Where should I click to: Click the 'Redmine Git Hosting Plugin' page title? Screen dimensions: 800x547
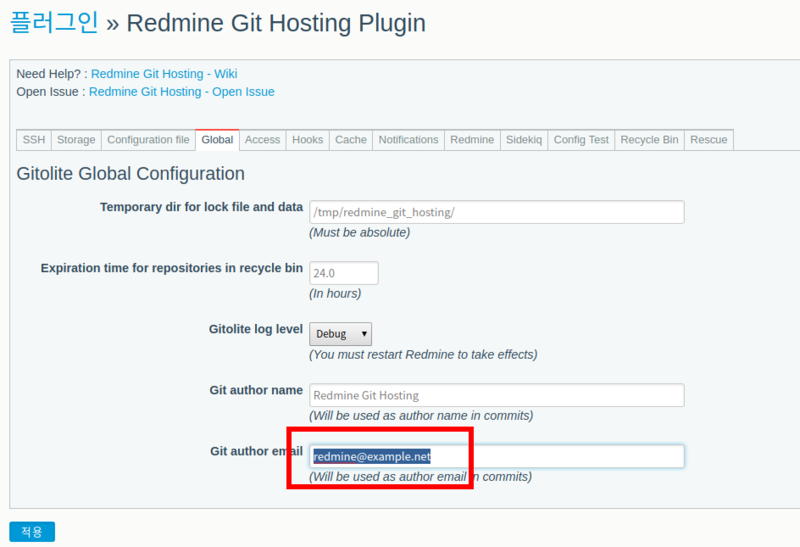click(x=276, y=23)
